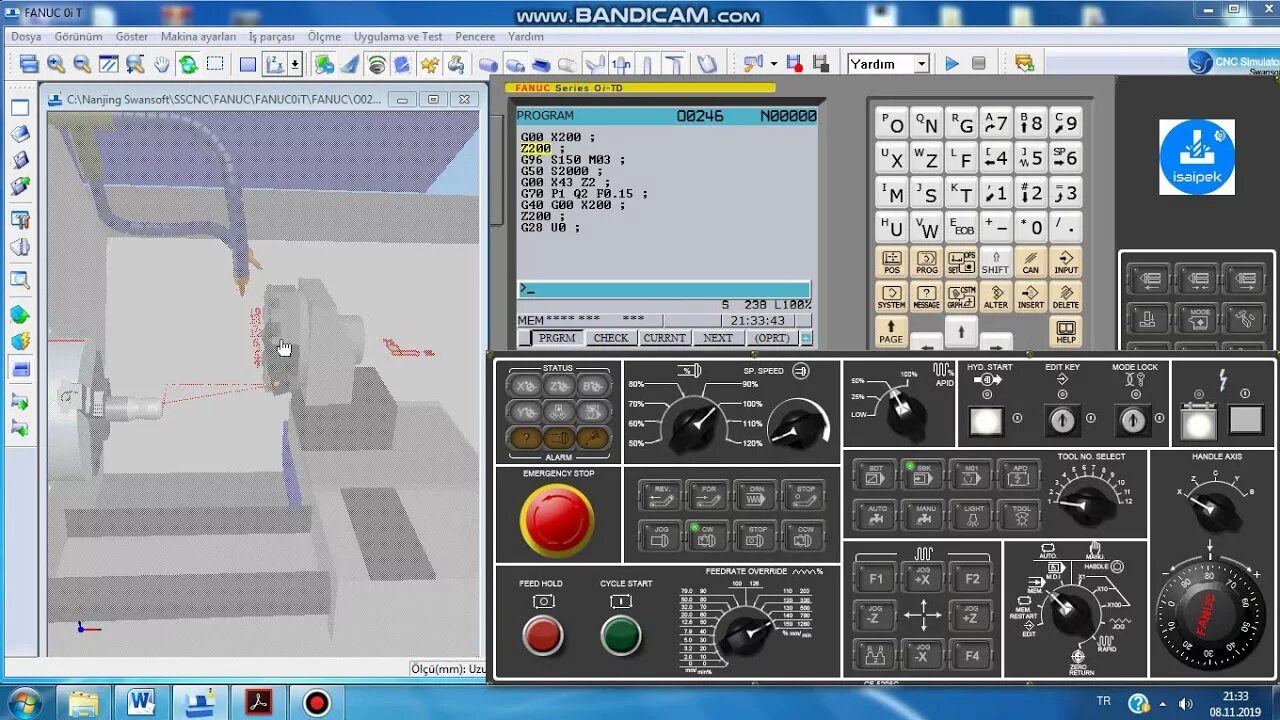
Task: Select the pan hand tool
Action: (x=162, y=64)
